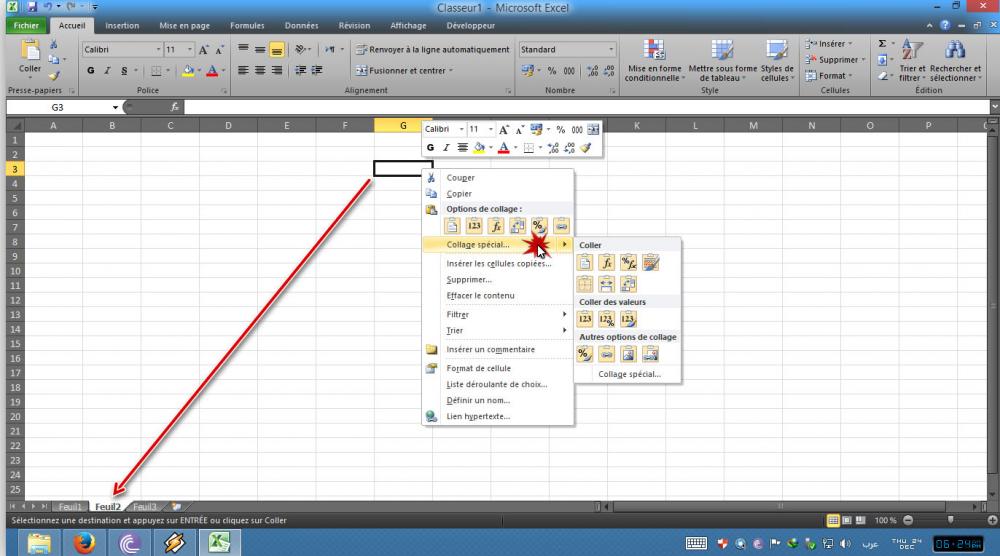Choose Couper from the context menu
Screen dimensions: 1000x556
pos(498,178)
